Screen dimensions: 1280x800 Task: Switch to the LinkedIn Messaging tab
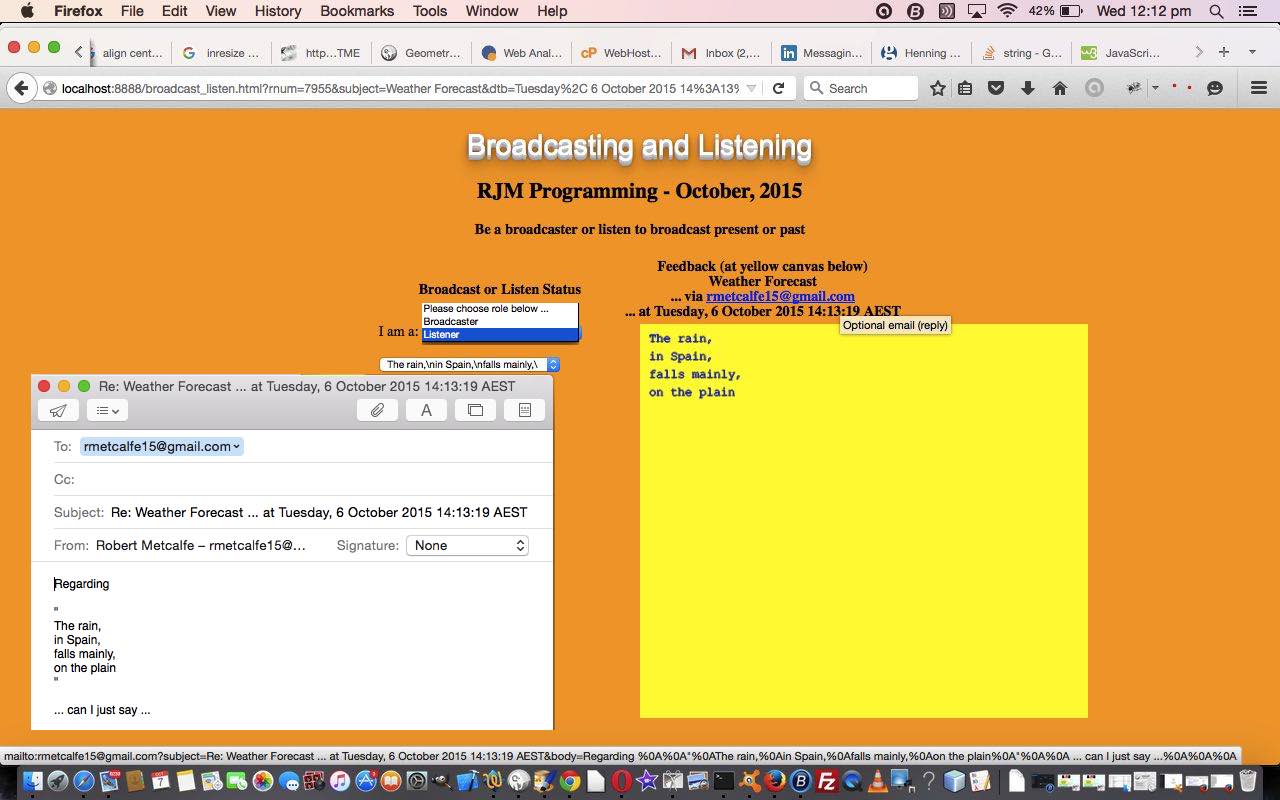(x=821, y=53)
